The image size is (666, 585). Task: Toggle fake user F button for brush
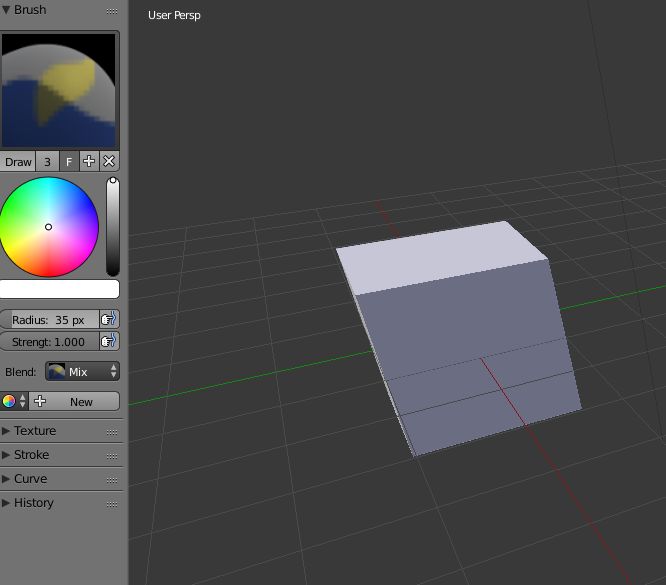click(x=69, y=161)
